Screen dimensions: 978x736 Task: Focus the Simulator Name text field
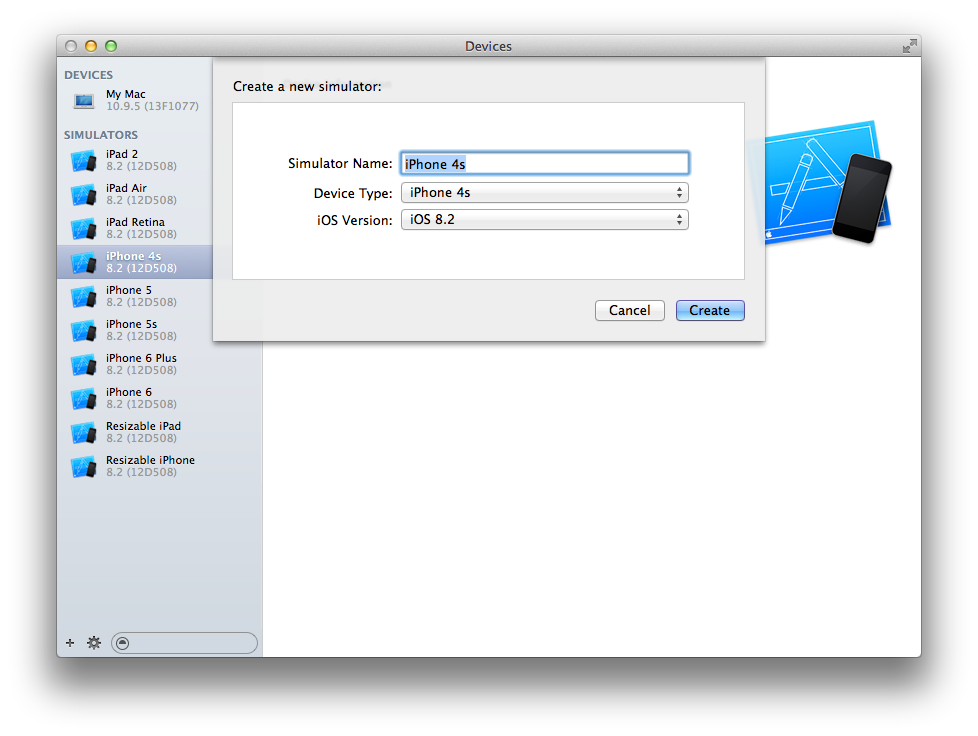(545, 163)
